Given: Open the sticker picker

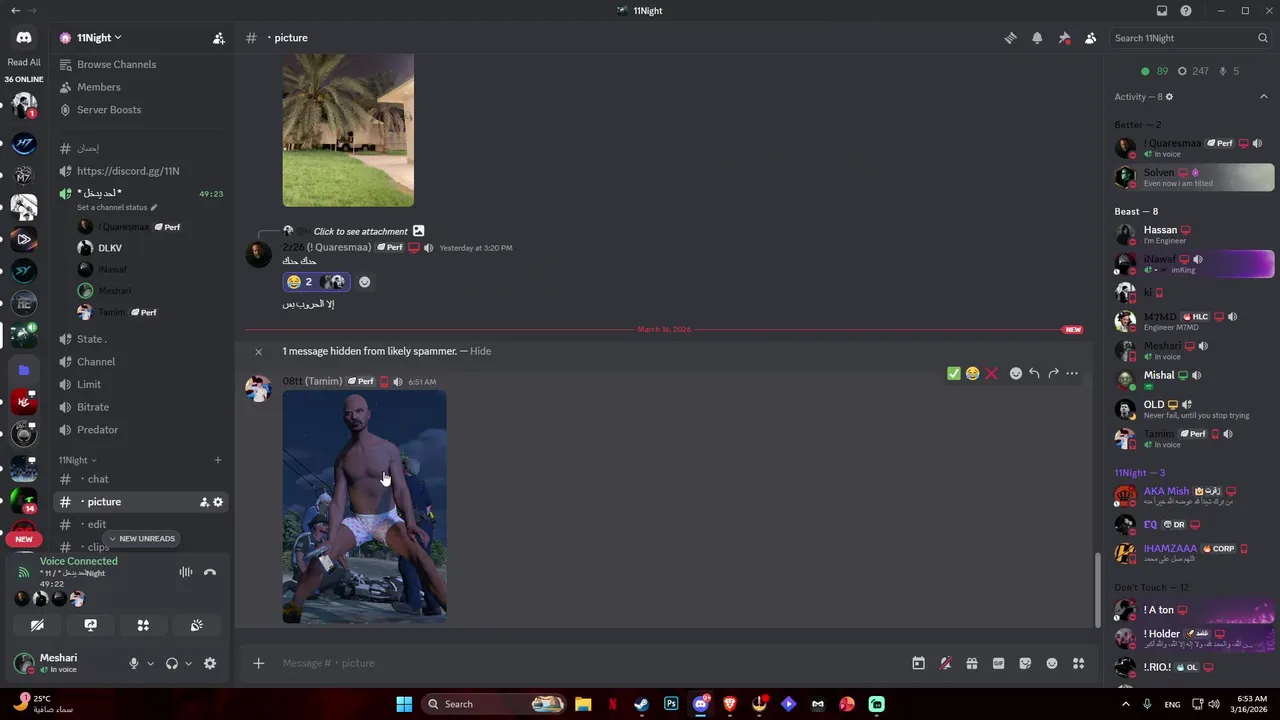Looking at the screenshot, I should tap(1025, 663).
